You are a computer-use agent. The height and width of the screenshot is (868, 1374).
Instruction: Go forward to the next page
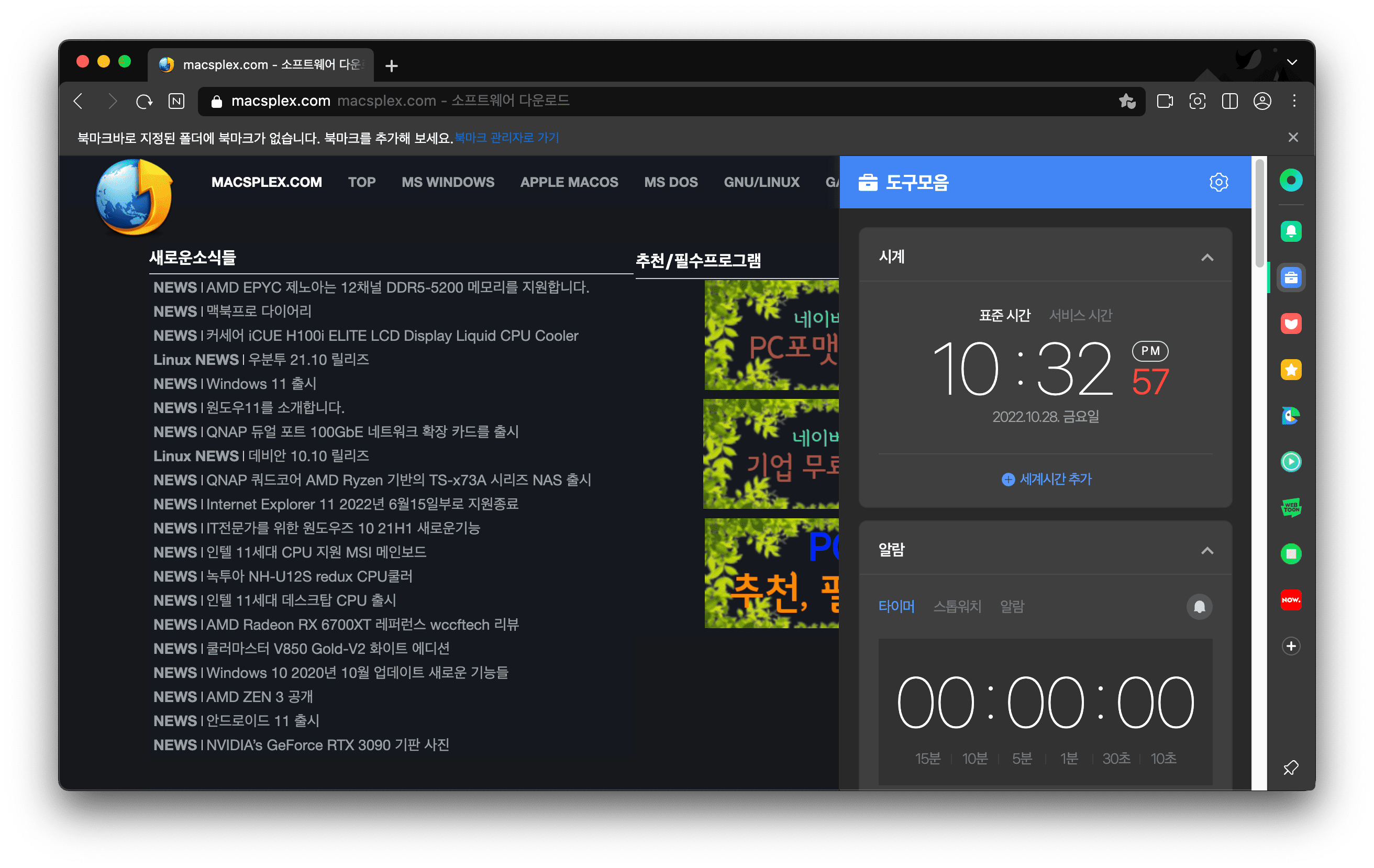[112, 101]
